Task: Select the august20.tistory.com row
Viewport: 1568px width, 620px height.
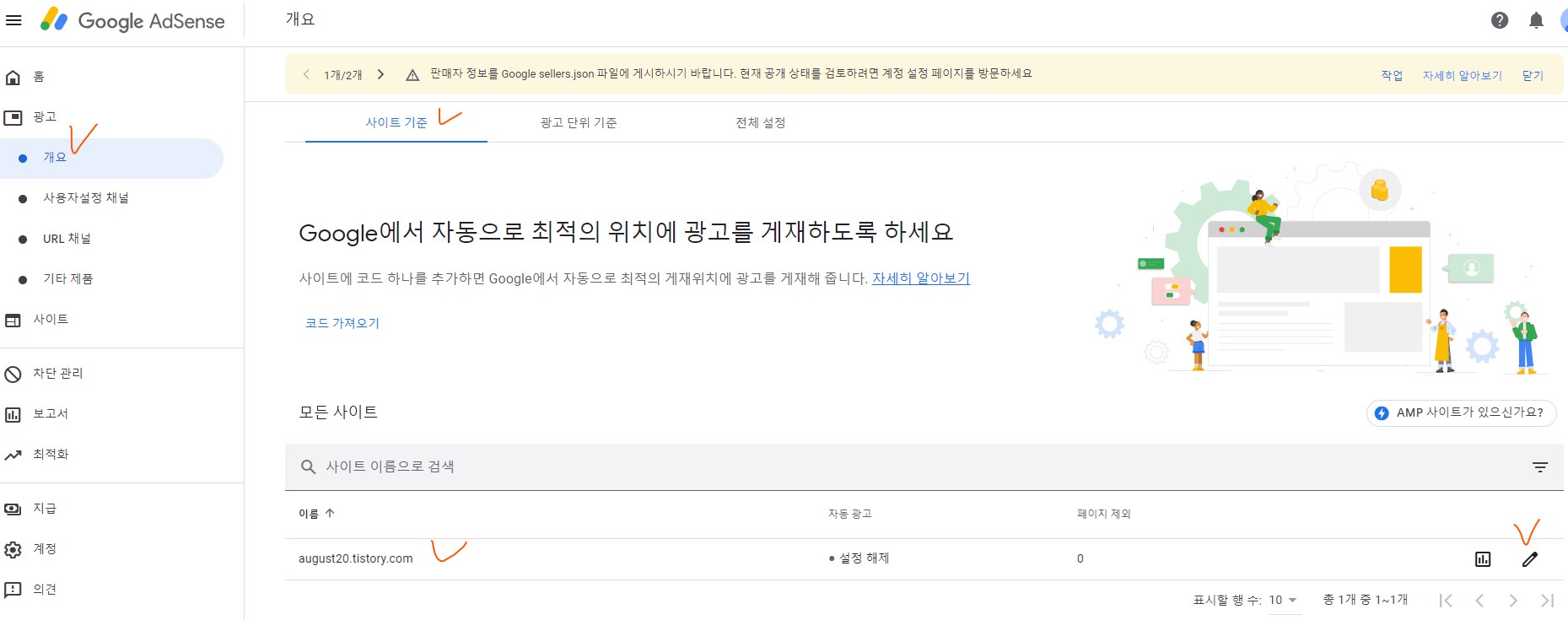Action: pyautogui.click(x=924, y=558)
